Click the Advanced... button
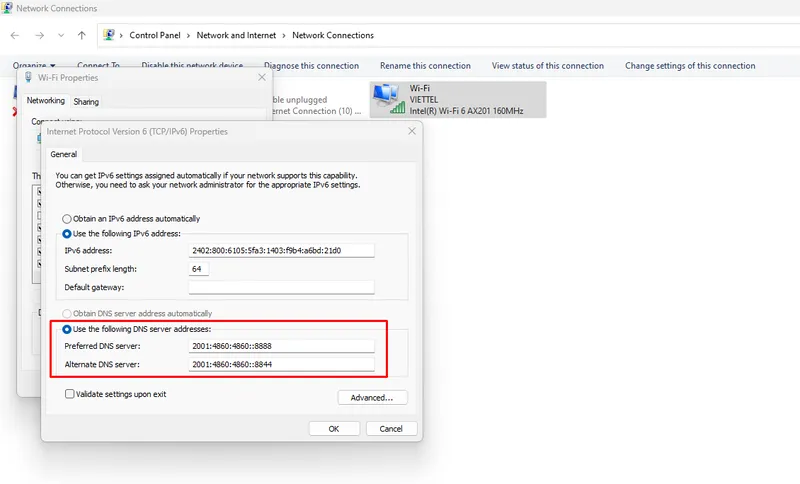This screenshot has width=800, height=484. [x=372, y=397]
